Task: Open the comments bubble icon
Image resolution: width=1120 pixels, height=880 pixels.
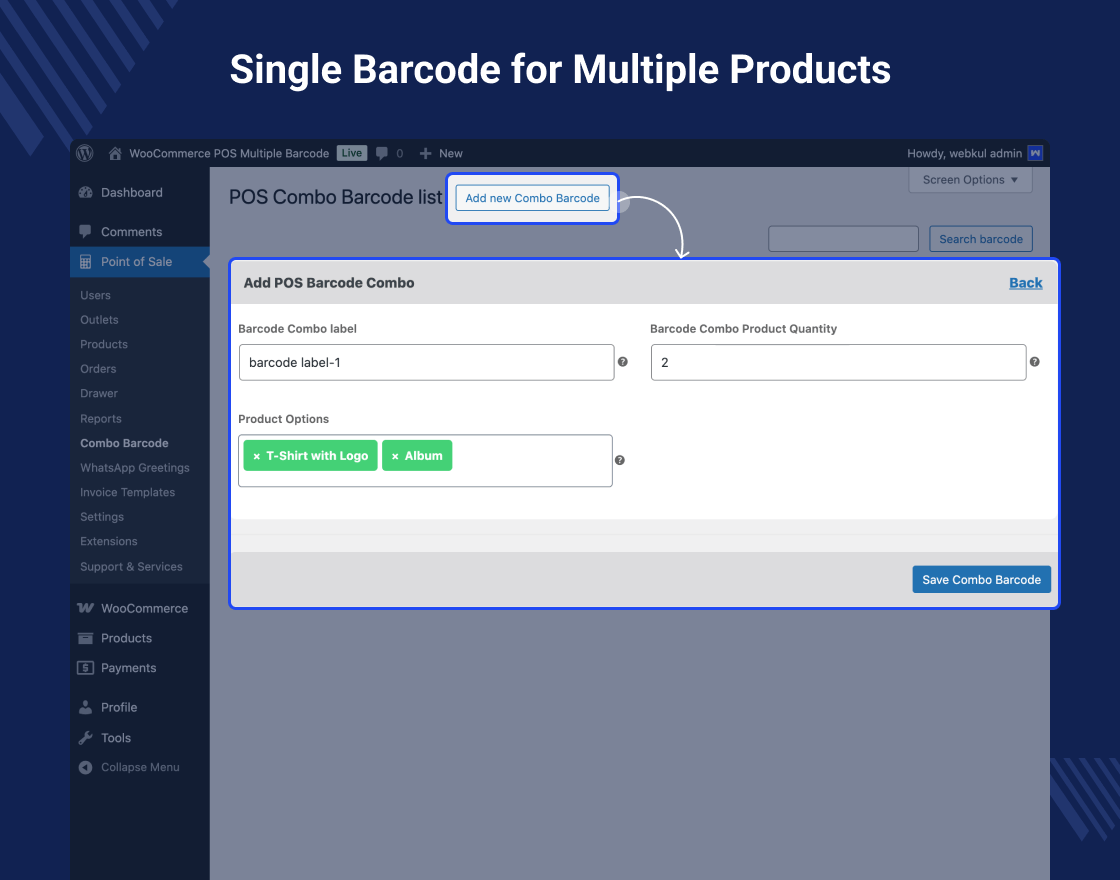Action: click(382, 153)
